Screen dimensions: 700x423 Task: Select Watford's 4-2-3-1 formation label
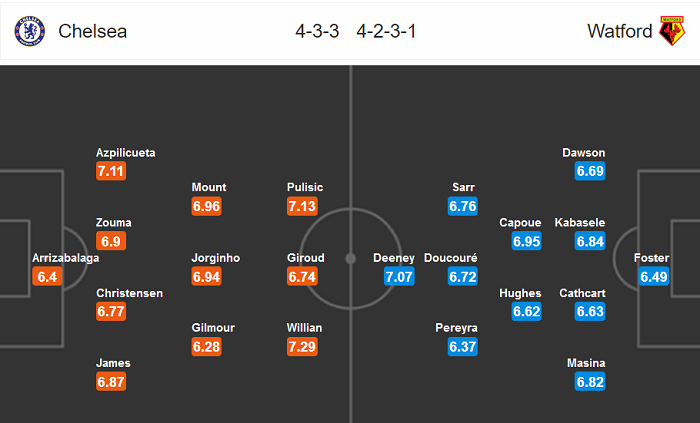coord(385,31)
